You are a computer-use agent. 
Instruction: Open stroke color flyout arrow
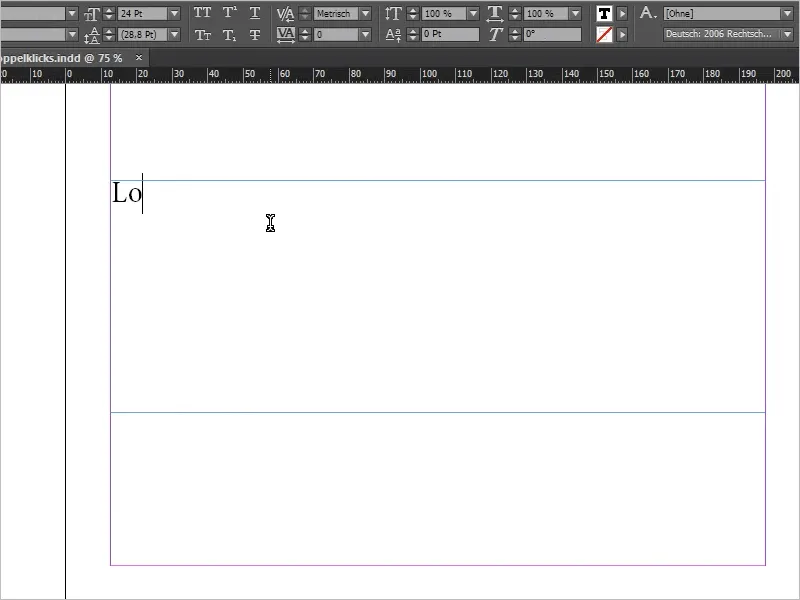pyautogui.click(x=622, y=35)
